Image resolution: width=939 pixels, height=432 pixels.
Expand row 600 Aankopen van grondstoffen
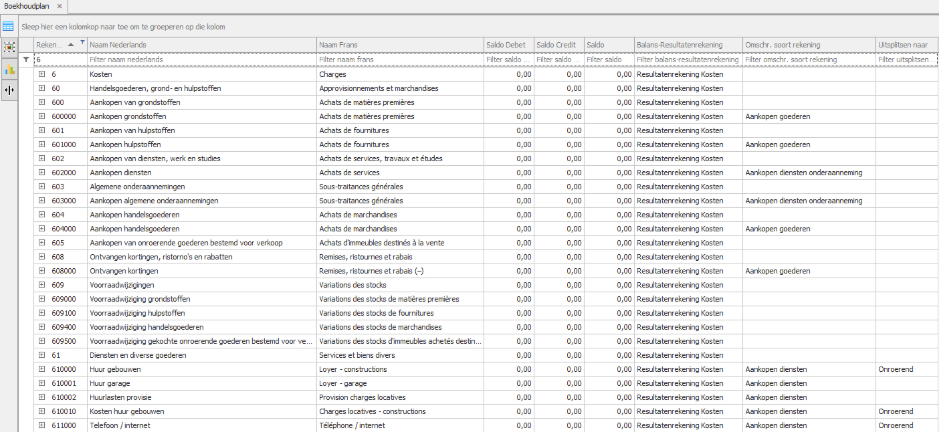pos(42,102)
